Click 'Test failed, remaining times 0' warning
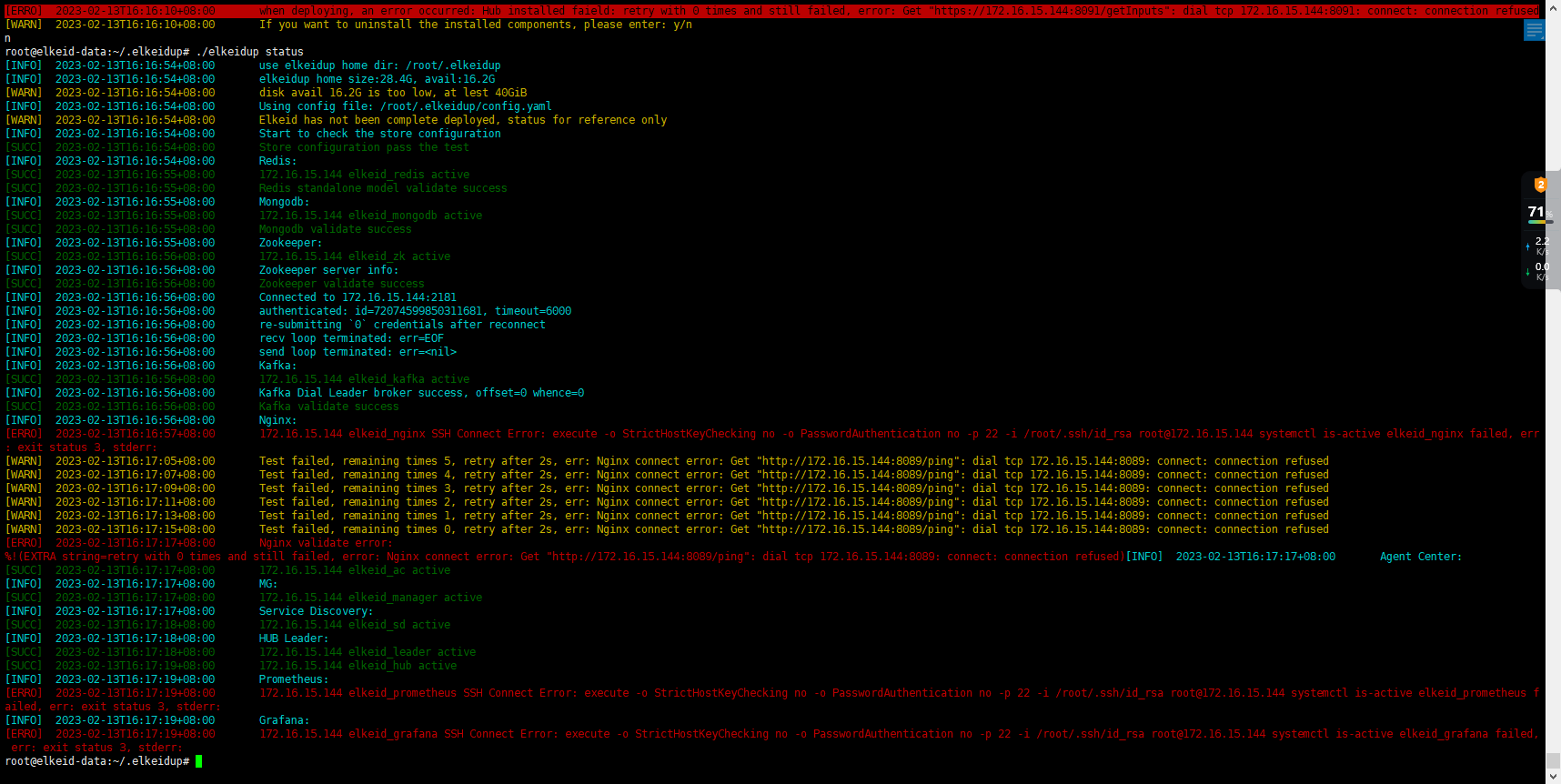The image size is (1561, 784). [x=794, y=529]
